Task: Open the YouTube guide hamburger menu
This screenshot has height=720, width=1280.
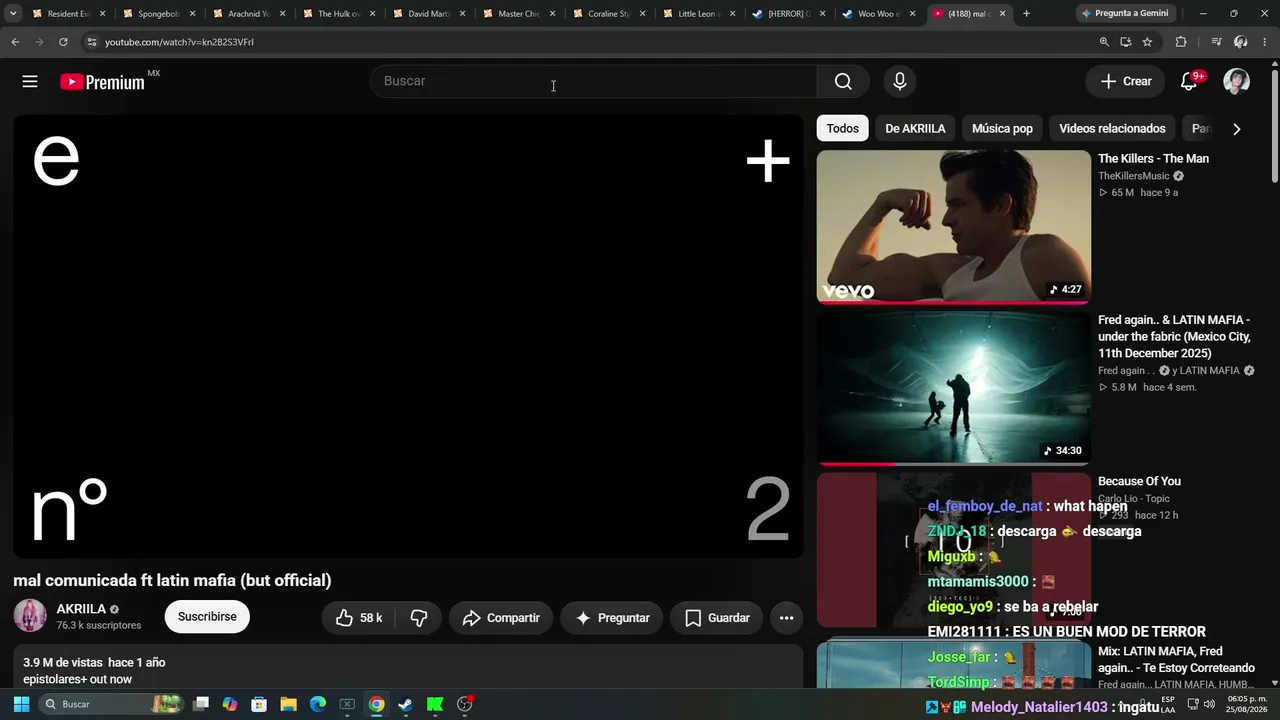Action: [x=30, y=82]
